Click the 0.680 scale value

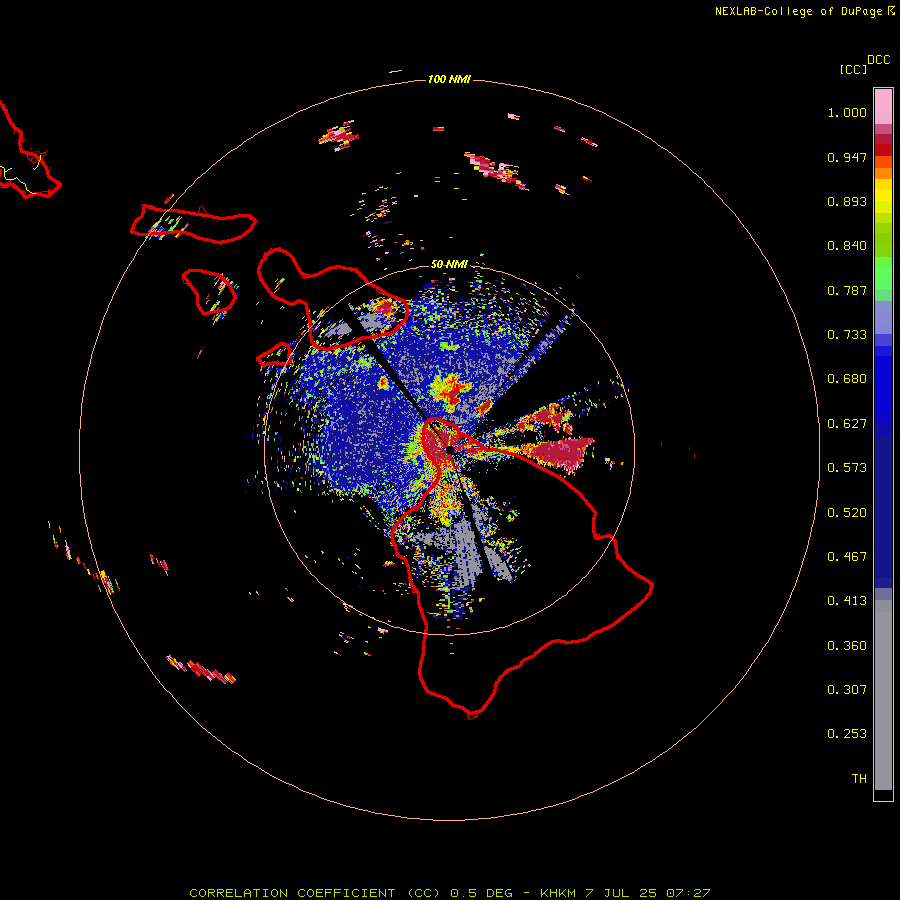point(847,379)
